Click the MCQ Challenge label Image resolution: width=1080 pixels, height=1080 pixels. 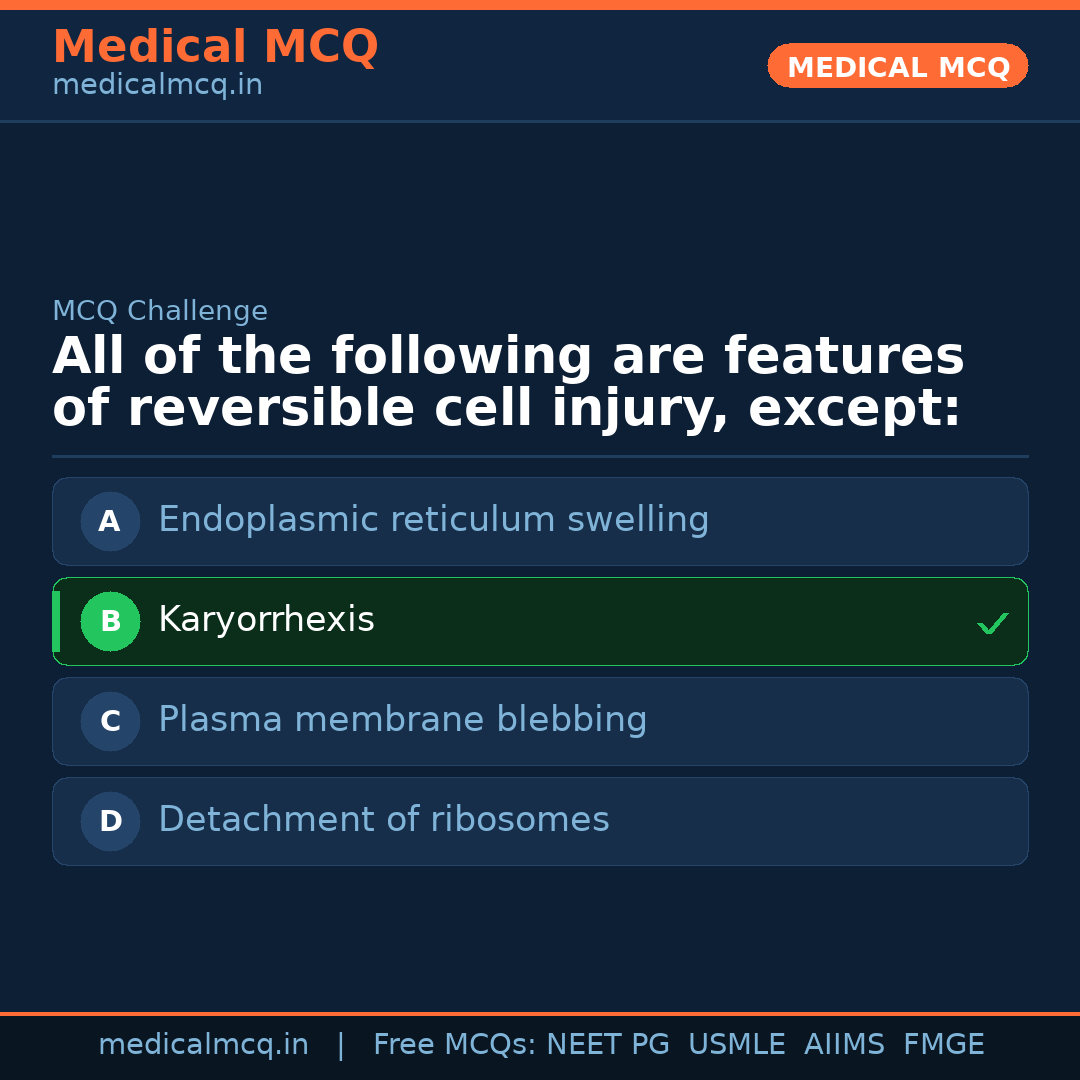tap(160, 311)
